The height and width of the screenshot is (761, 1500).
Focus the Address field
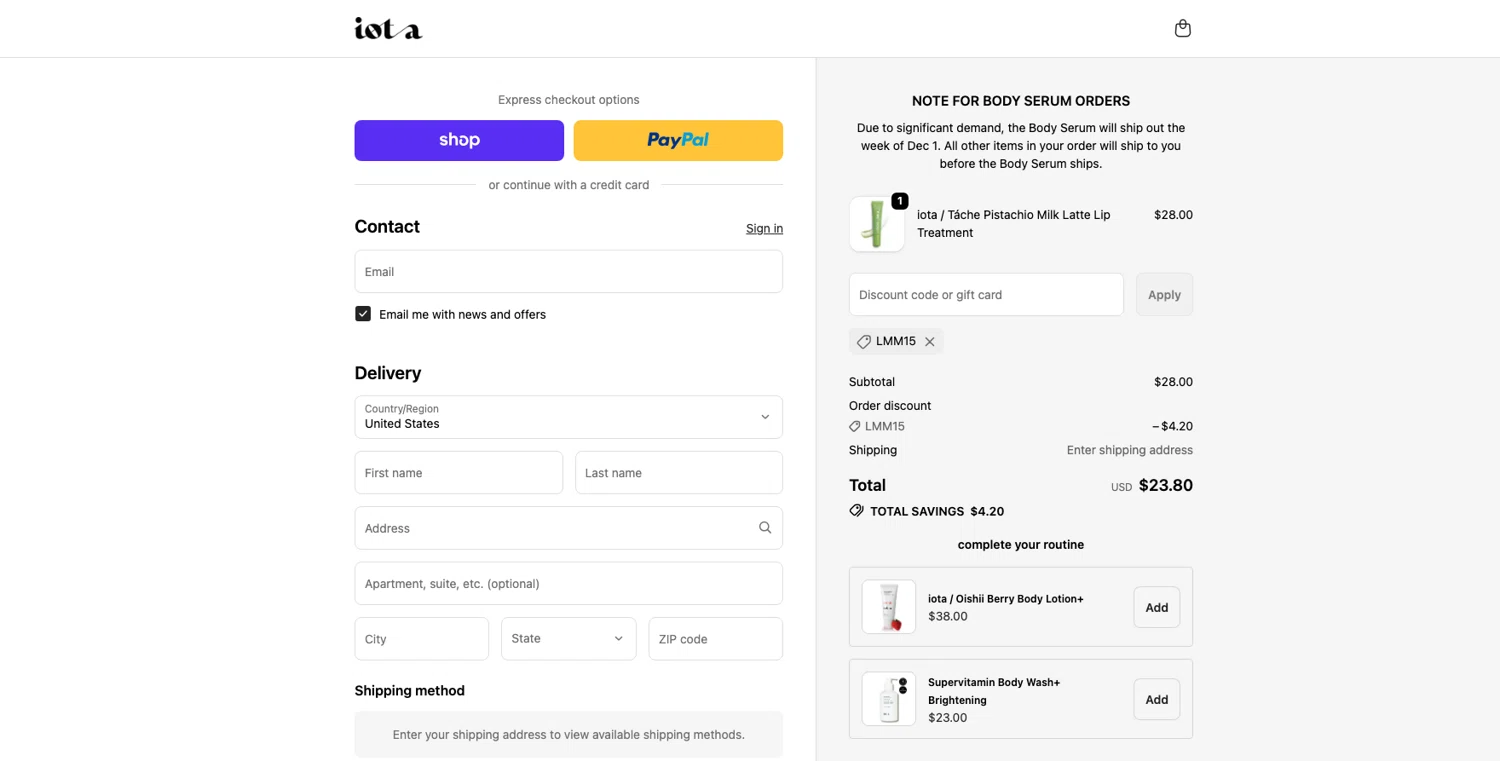(x=568, y=528)
